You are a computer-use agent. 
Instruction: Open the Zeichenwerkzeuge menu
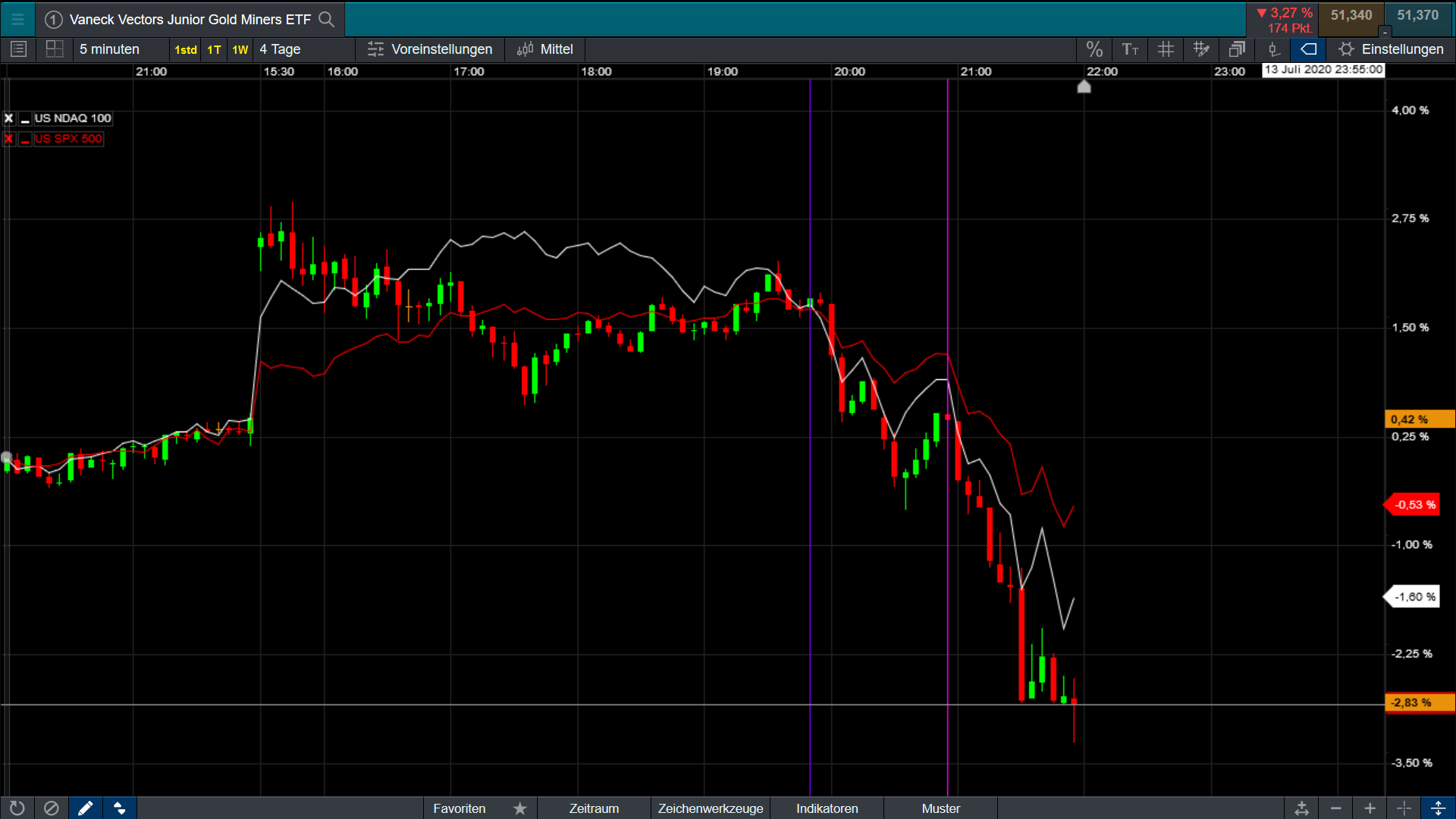click(711, 808)
